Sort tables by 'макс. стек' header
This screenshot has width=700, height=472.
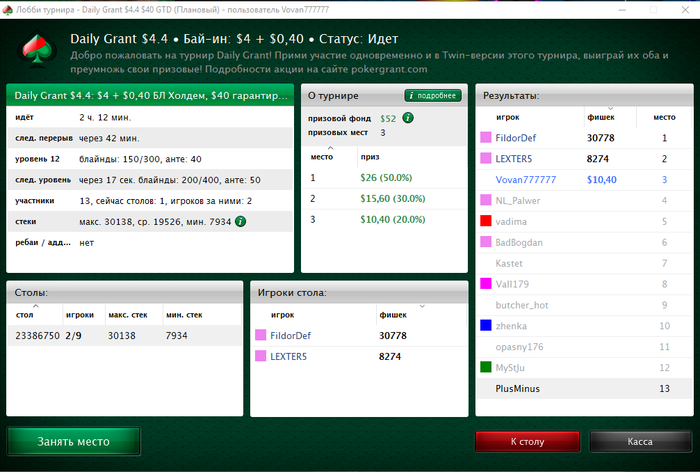133,315
